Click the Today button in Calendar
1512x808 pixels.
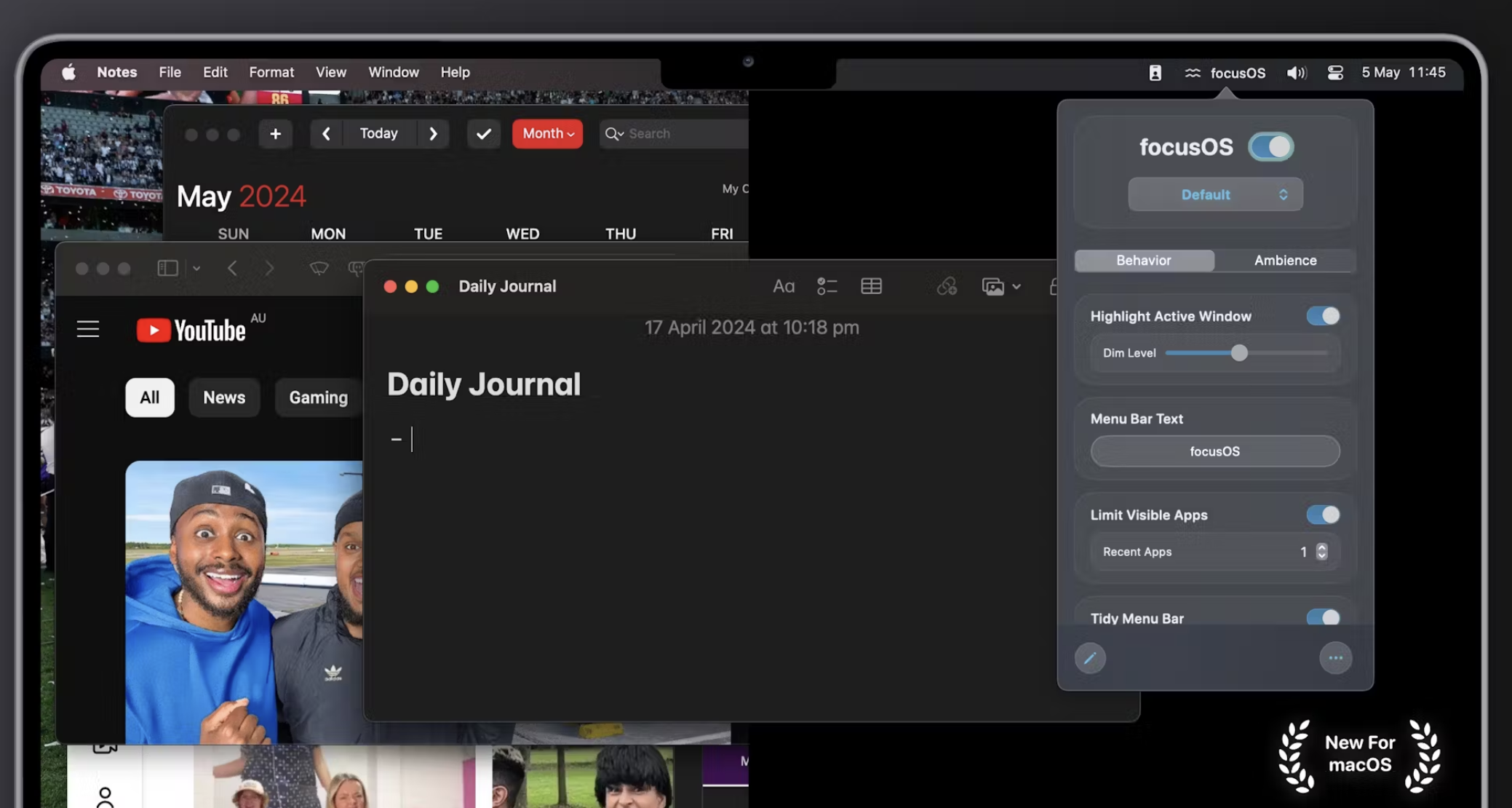(378, 134)
